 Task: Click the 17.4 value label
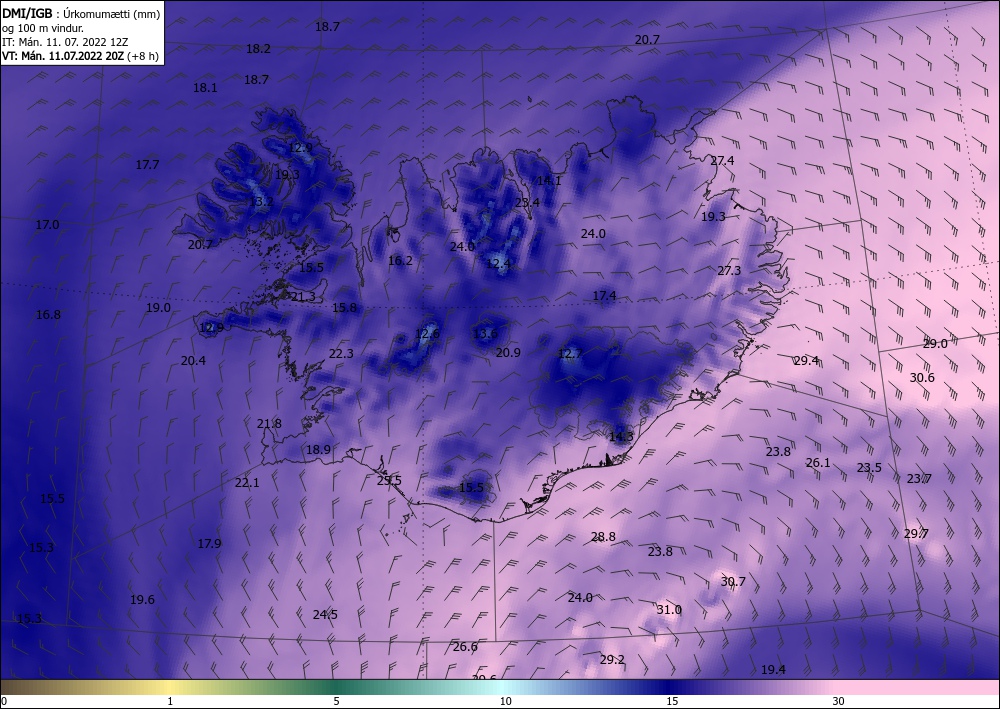point(605,296)
